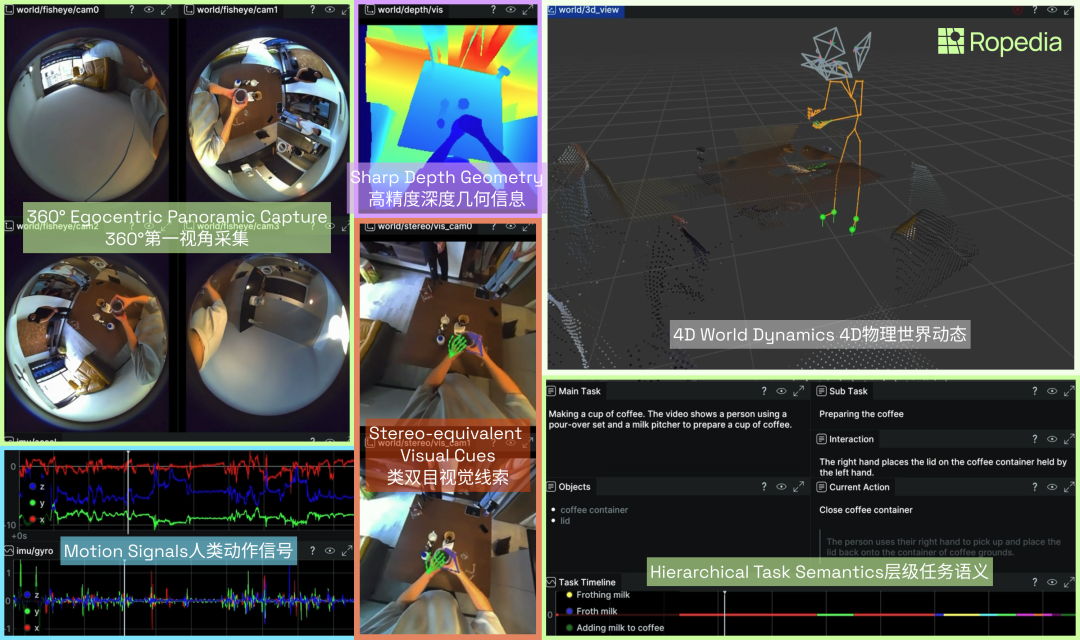The image size is (1080, 640).
Task: Maximize the Current Action panel
Action: point(1069,487)
